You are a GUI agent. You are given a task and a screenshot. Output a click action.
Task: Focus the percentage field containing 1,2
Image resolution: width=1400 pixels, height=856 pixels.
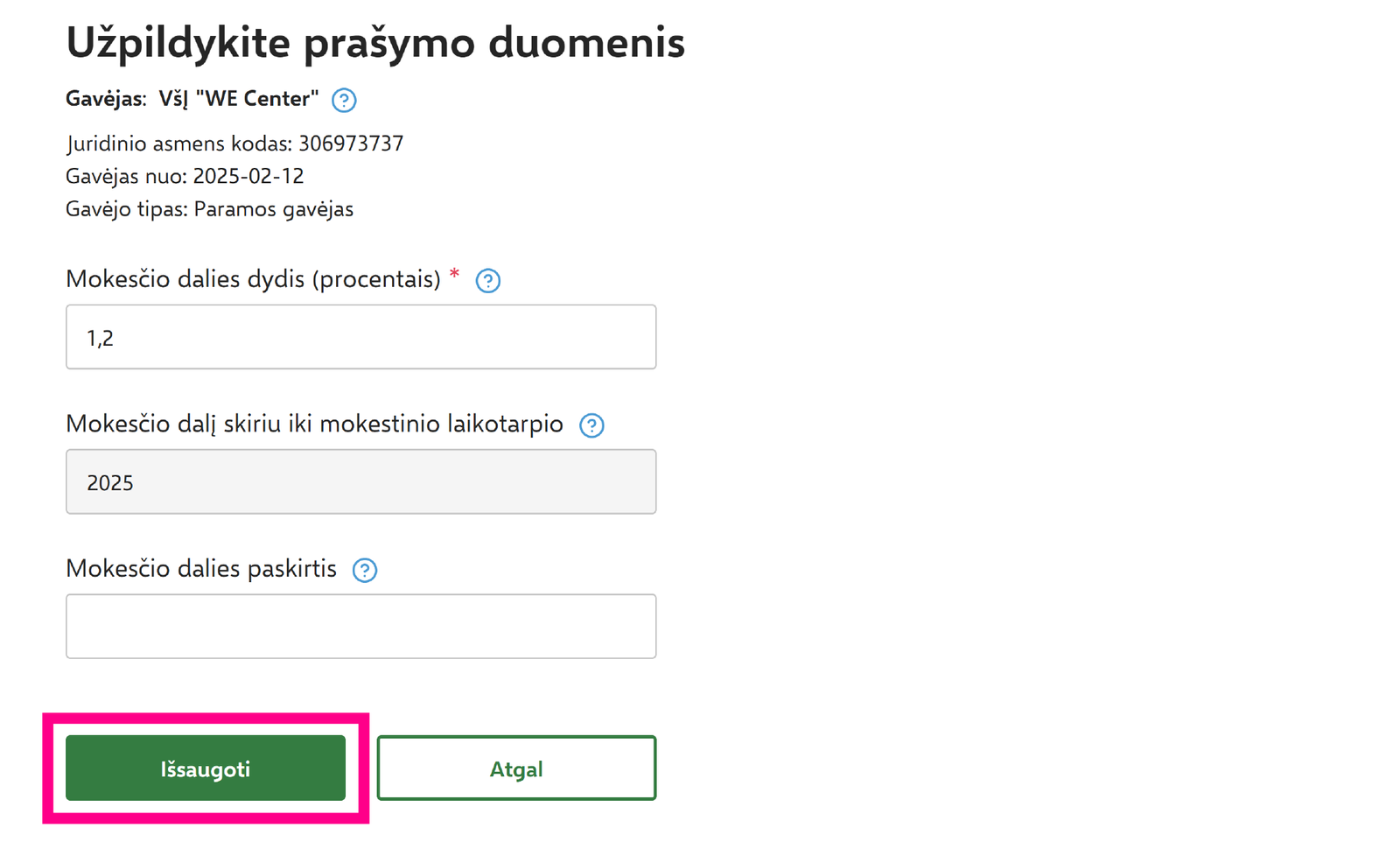(360, 337)
